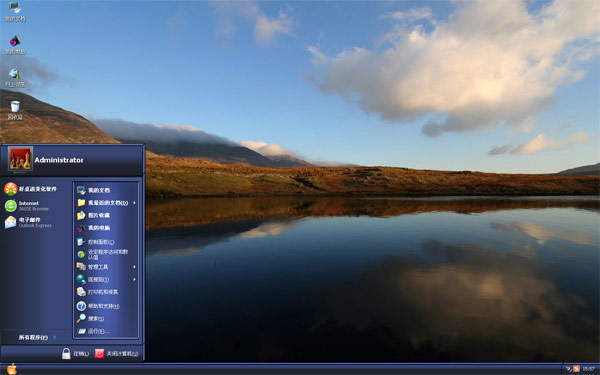
Task: Click the Log Off padlock button
Action: (75, 354)
